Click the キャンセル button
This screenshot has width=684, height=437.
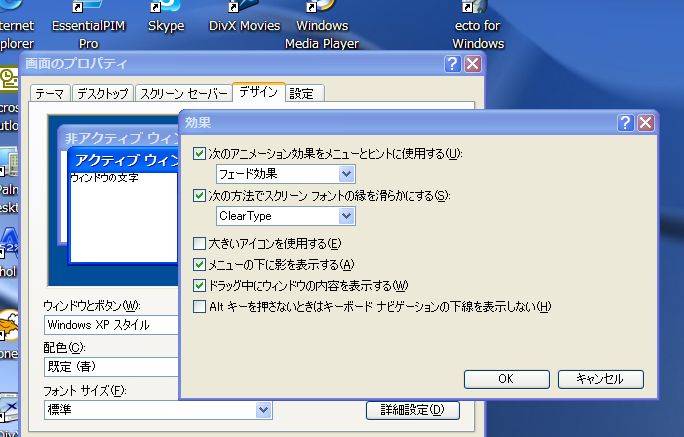click(x=600, y=379)
